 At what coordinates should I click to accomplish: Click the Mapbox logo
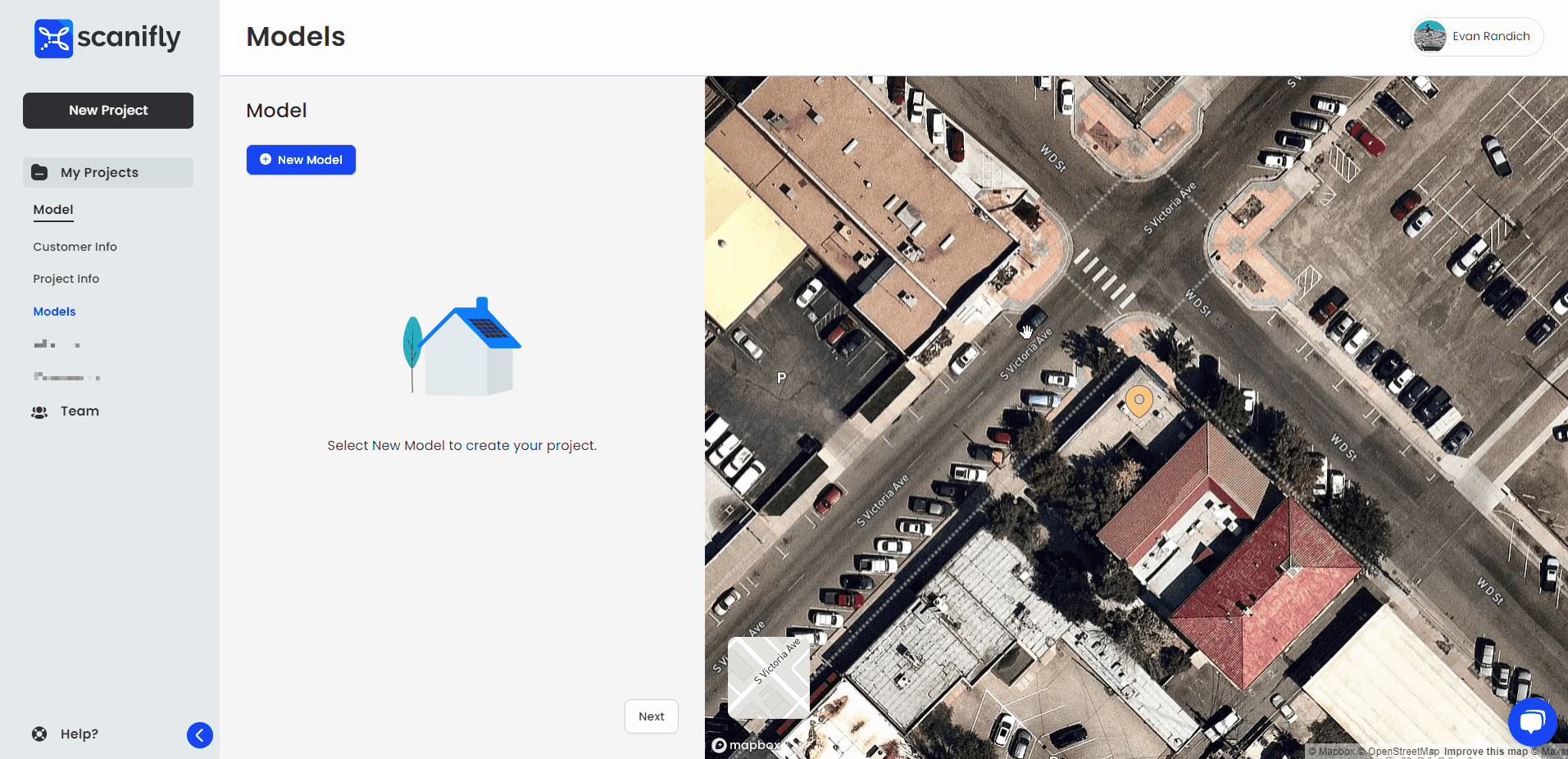pyautogui.click(x=746, y=745)
